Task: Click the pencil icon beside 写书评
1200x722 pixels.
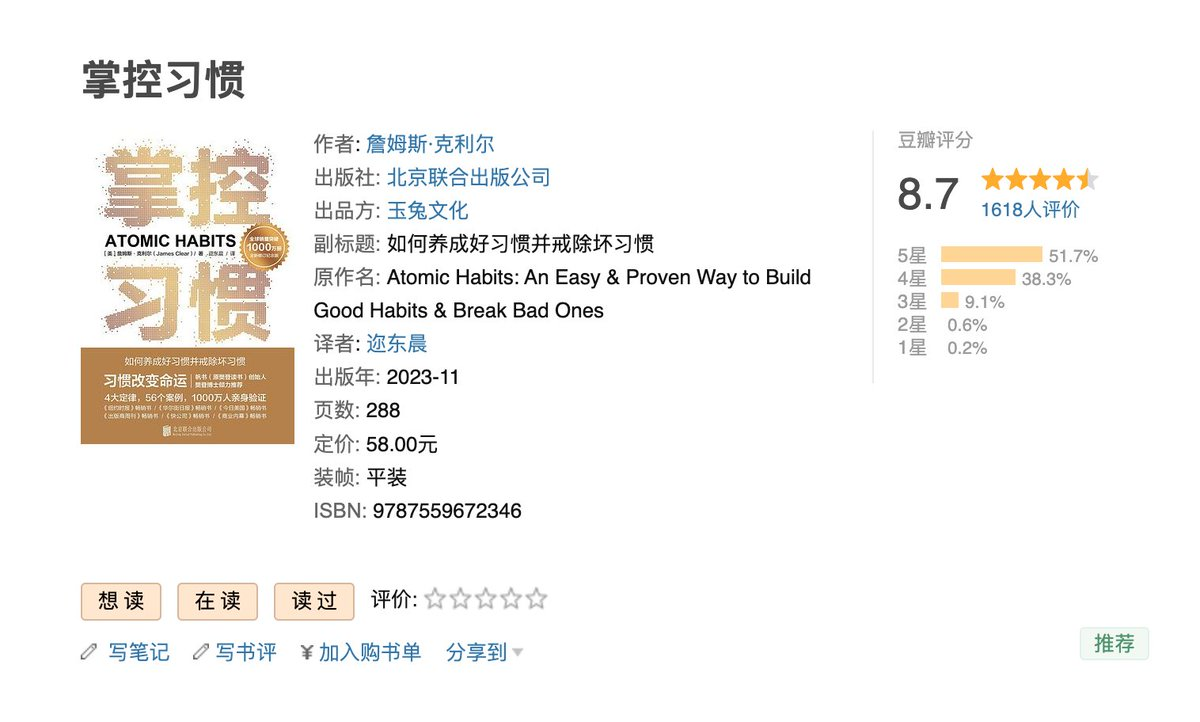Action: 201,653
